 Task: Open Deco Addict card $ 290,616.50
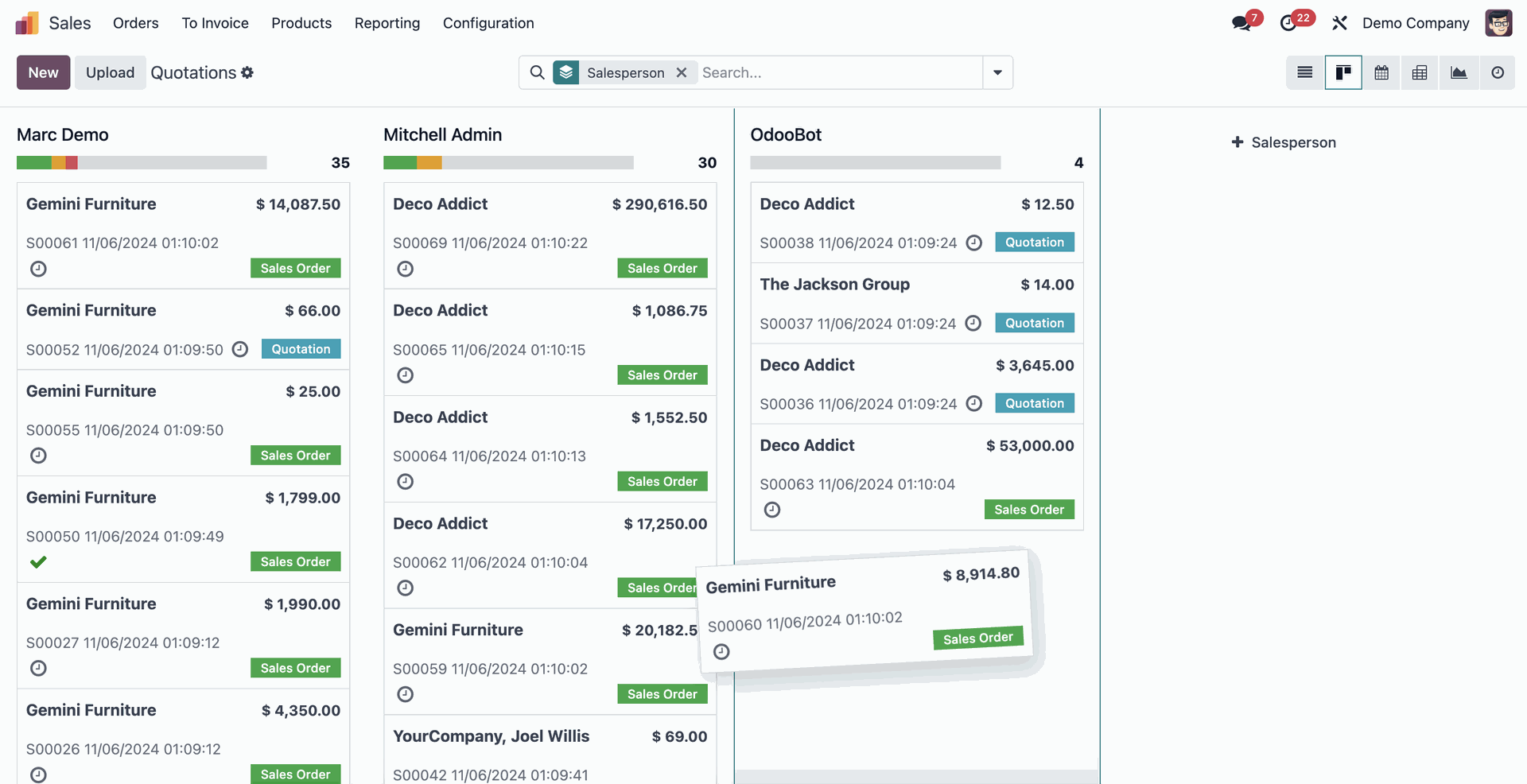tap(550, 235)
